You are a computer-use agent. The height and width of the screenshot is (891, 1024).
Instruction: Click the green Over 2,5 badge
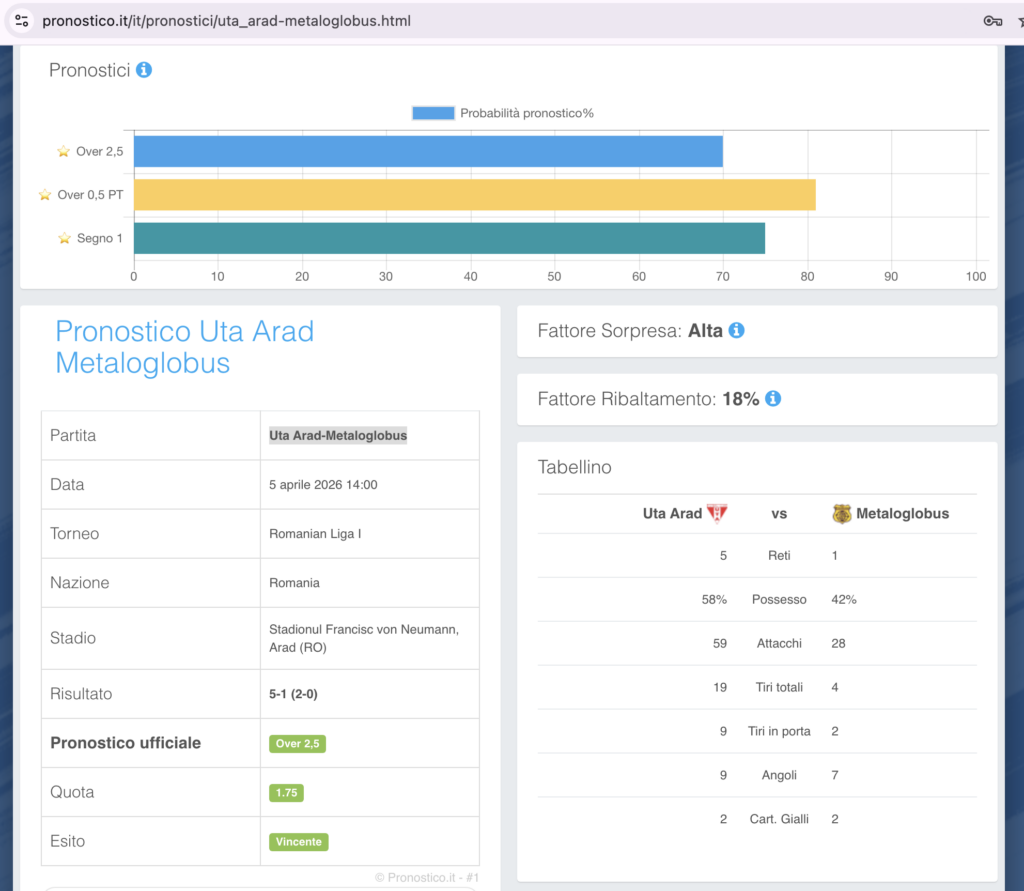click(297, 743)
